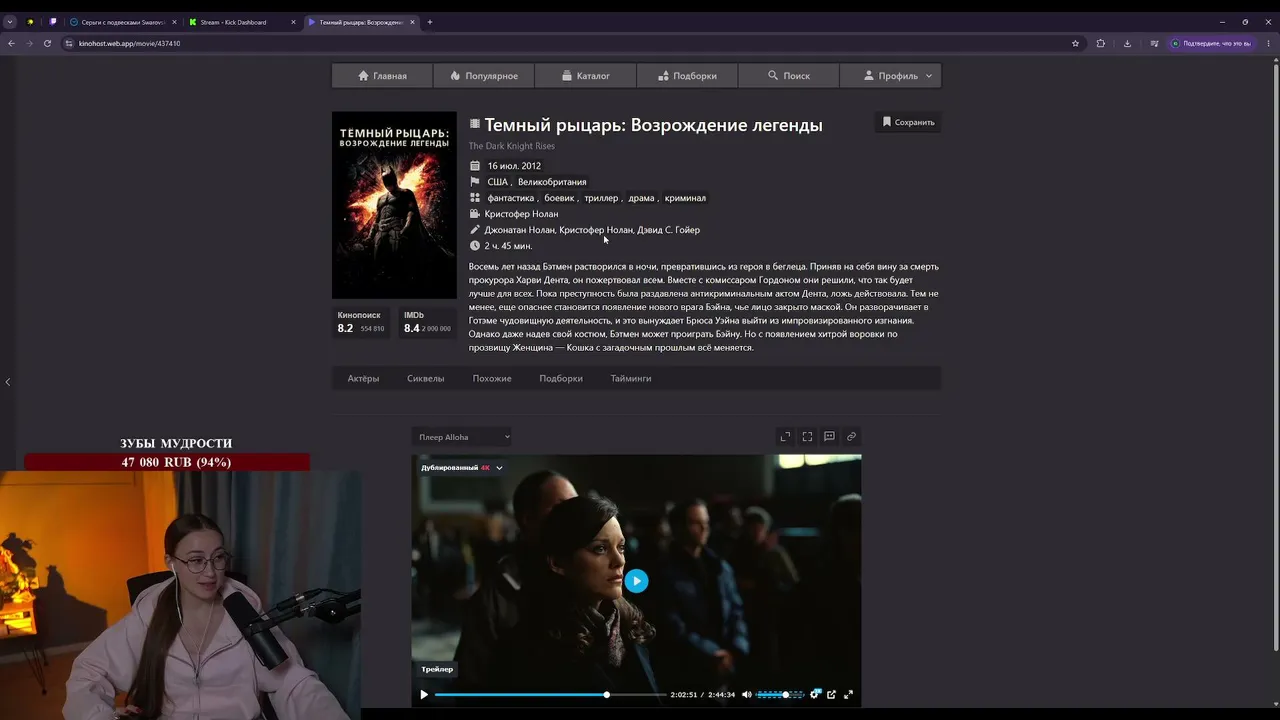Mute the video with the speaker icon
The width and height of the screenshot is (1280, 720).
tap(746, 694)
